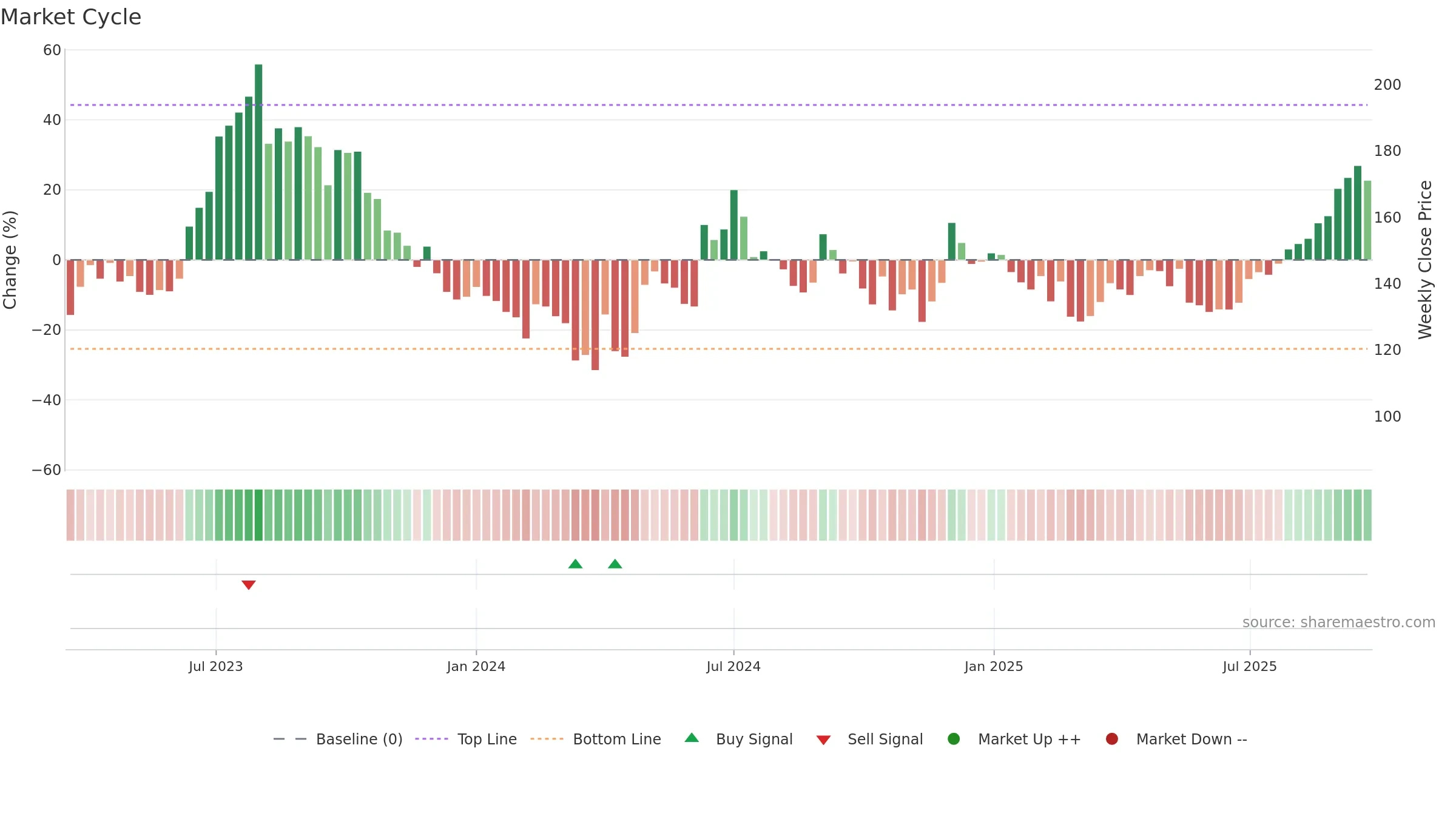
Task: Toggle the Market Up ++ legend entry
Action: pyautogui.click(x=1014, y=739)
